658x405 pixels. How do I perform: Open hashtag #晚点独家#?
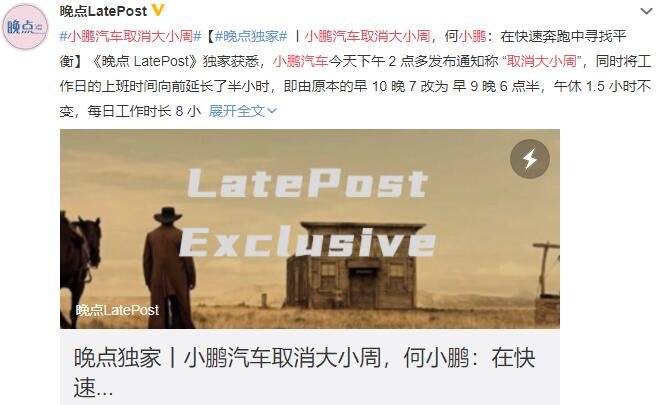(251, 36)
